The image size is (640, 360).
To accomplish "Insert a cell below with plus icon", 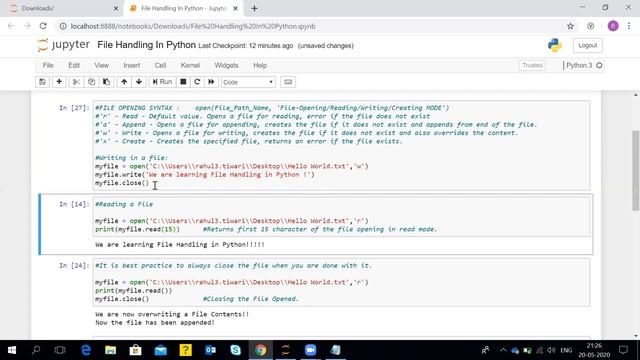I will pyautogui.click(x=59, y=82).
